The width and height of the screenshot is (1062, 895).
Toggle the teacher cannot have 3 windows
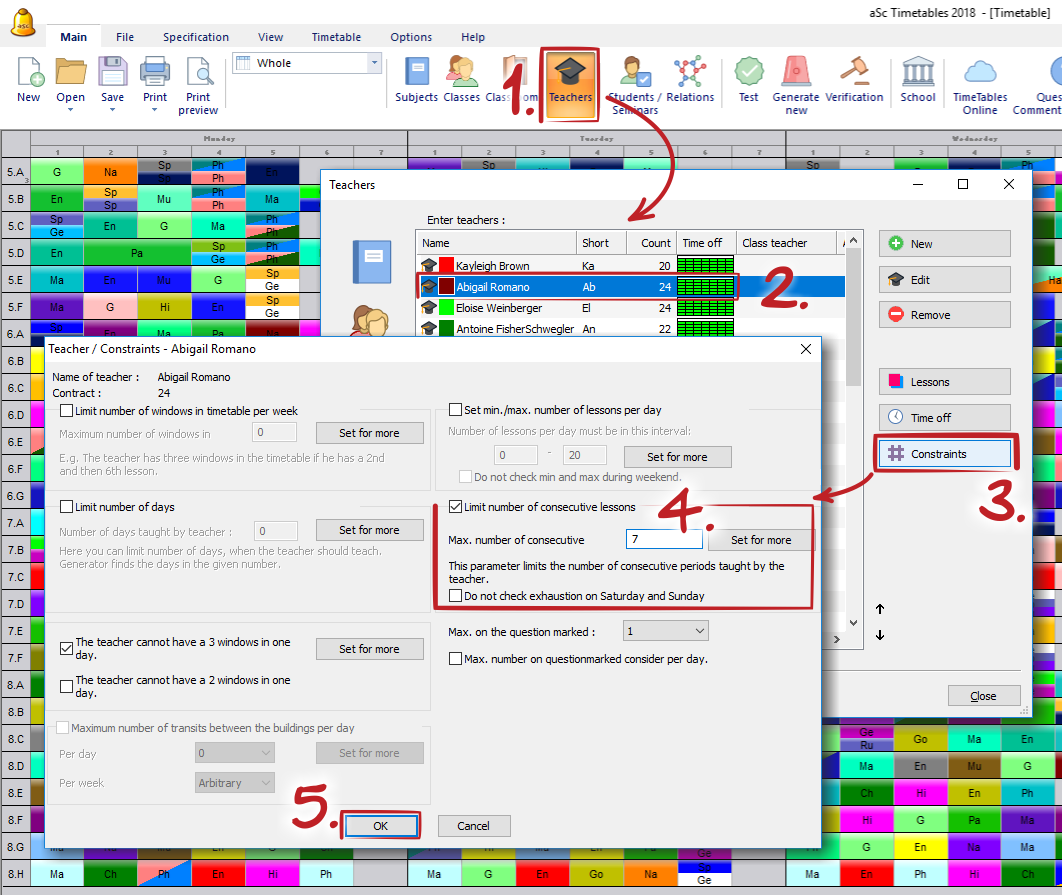[67, 649]
